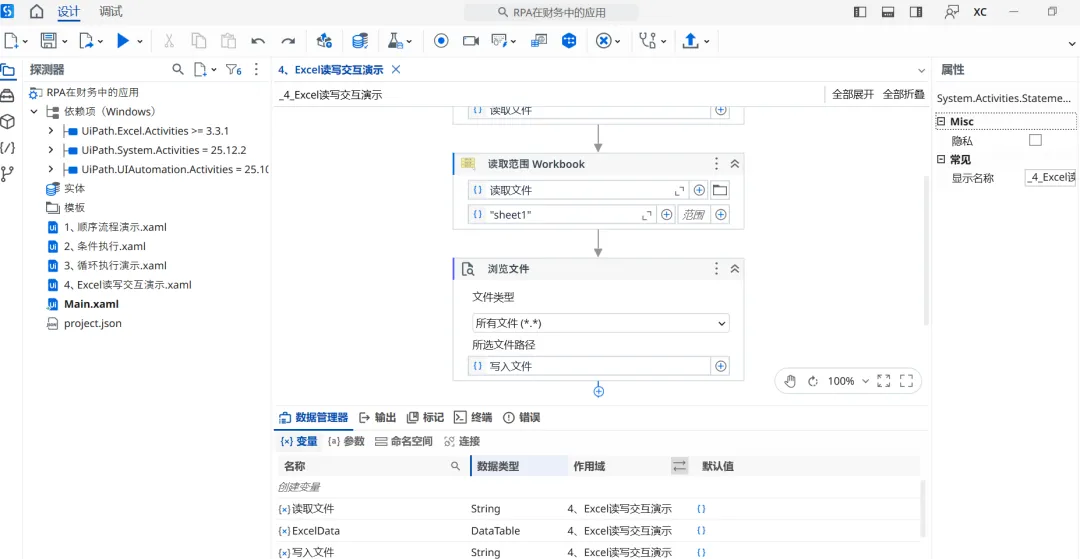Open Manage Entities database icon

click(x=359, y=41)
